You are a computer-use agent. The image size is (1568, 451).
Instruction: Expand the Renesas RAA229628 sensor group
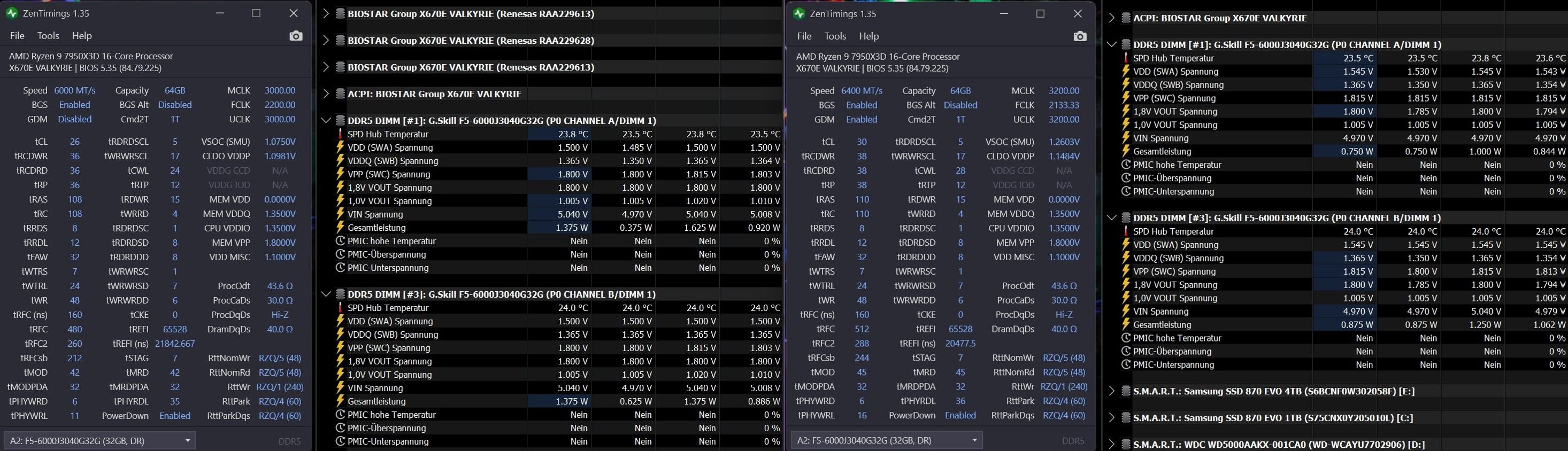click(x=326, y=40)
